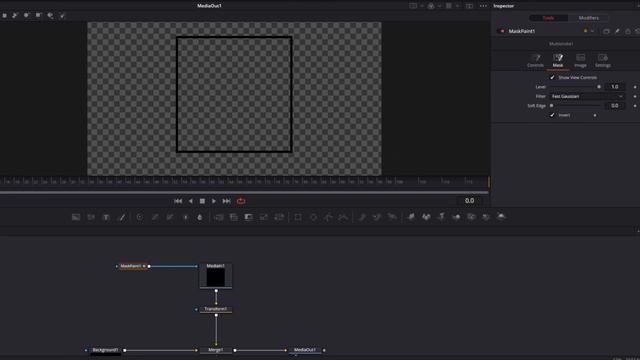Viewport: 640px width, 360px height.
Task: Toggle the Level keyframe dot
Action: [x=635, y=87]
